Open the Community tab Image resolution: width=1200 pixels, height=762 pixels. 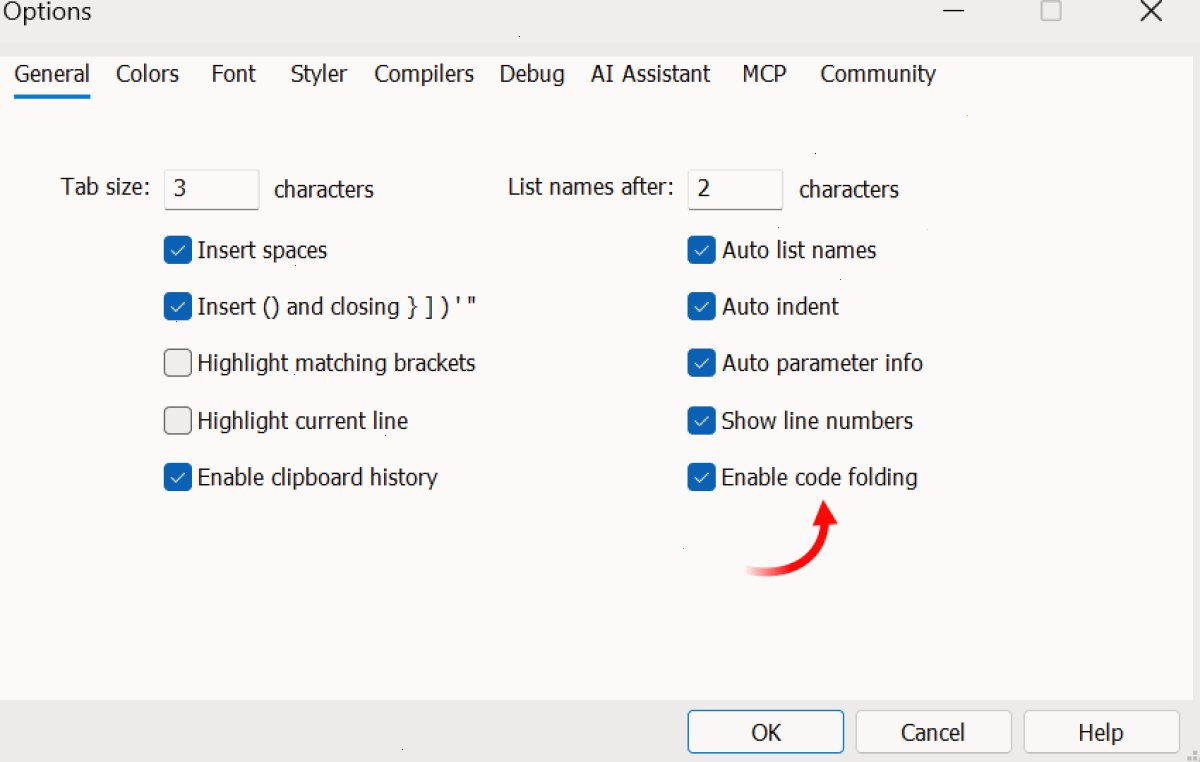[x=878, y=74]
